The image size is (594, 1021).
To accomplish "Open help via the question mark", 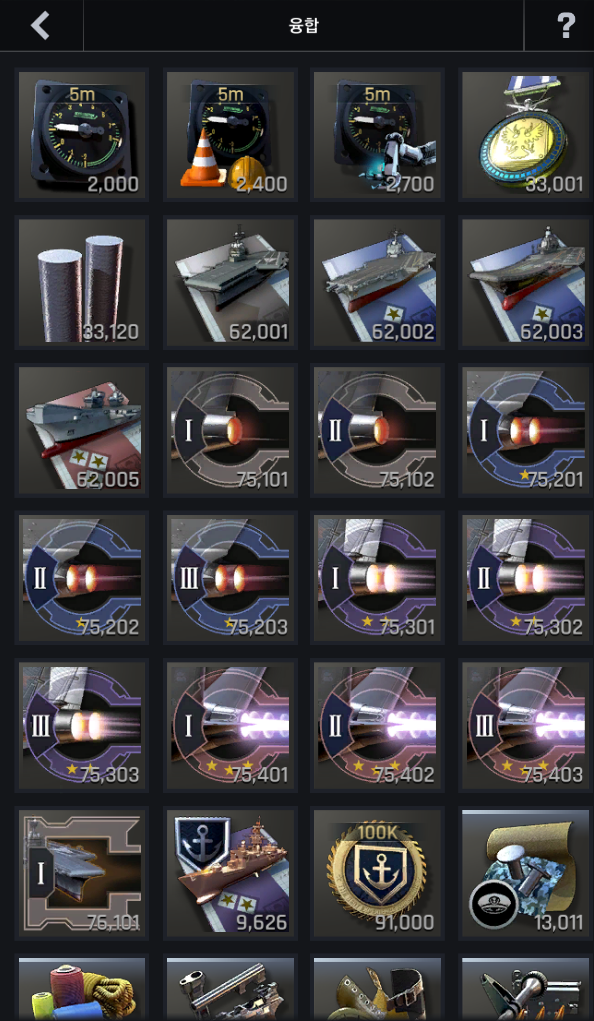I will pos(566,25).
